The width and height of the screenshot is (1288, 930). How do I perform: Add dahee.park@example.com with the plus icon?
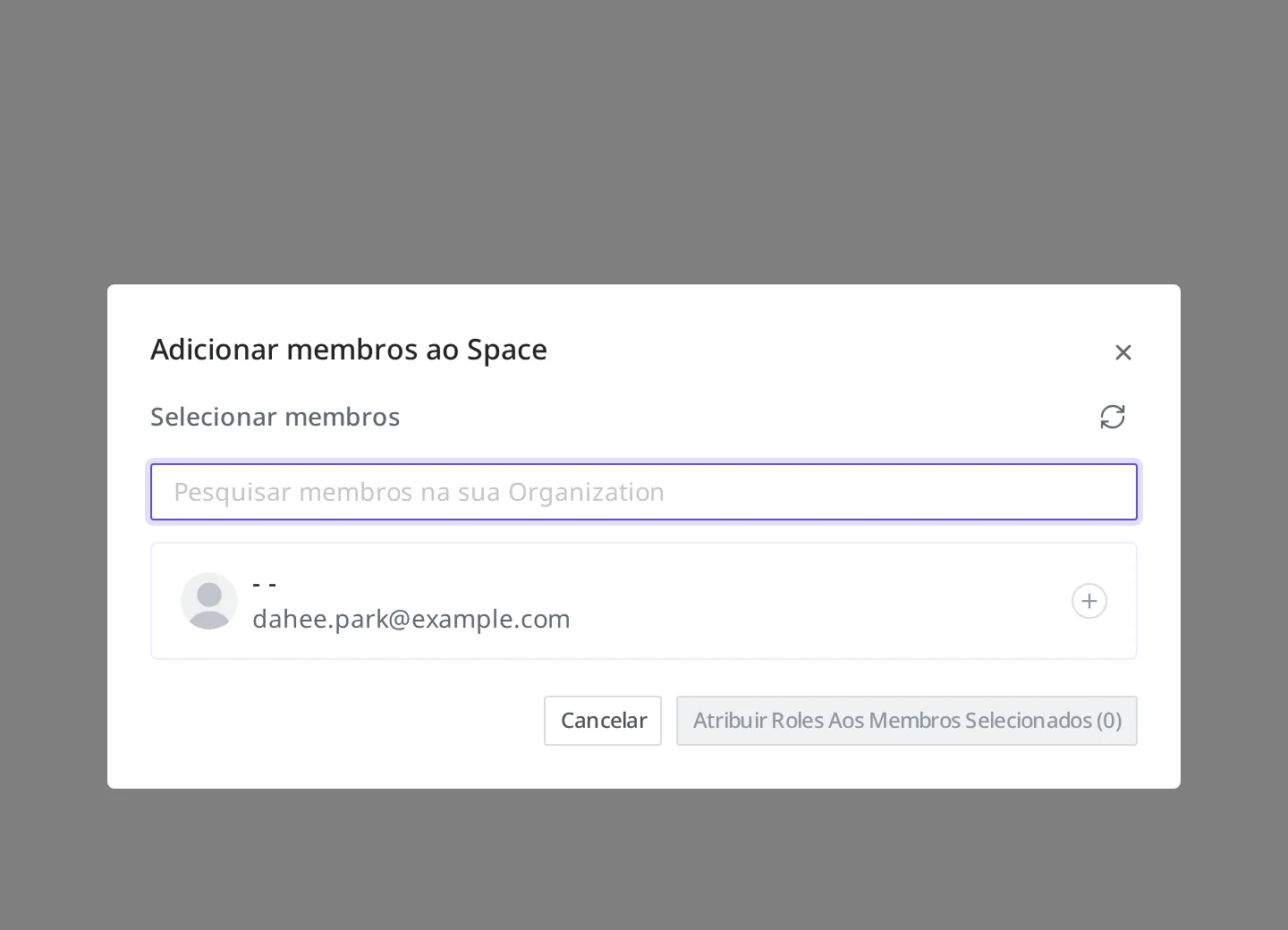(1089, 601)
